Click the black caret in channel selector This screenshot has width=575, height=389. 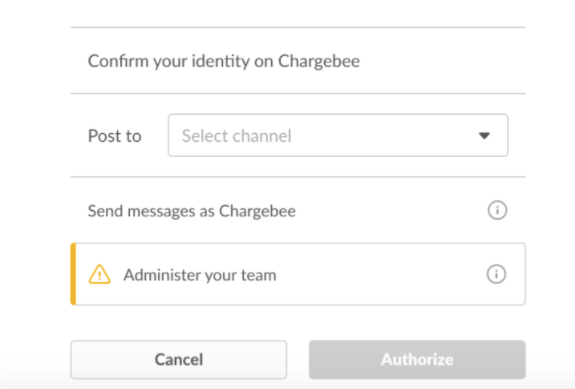coord(484,136)
